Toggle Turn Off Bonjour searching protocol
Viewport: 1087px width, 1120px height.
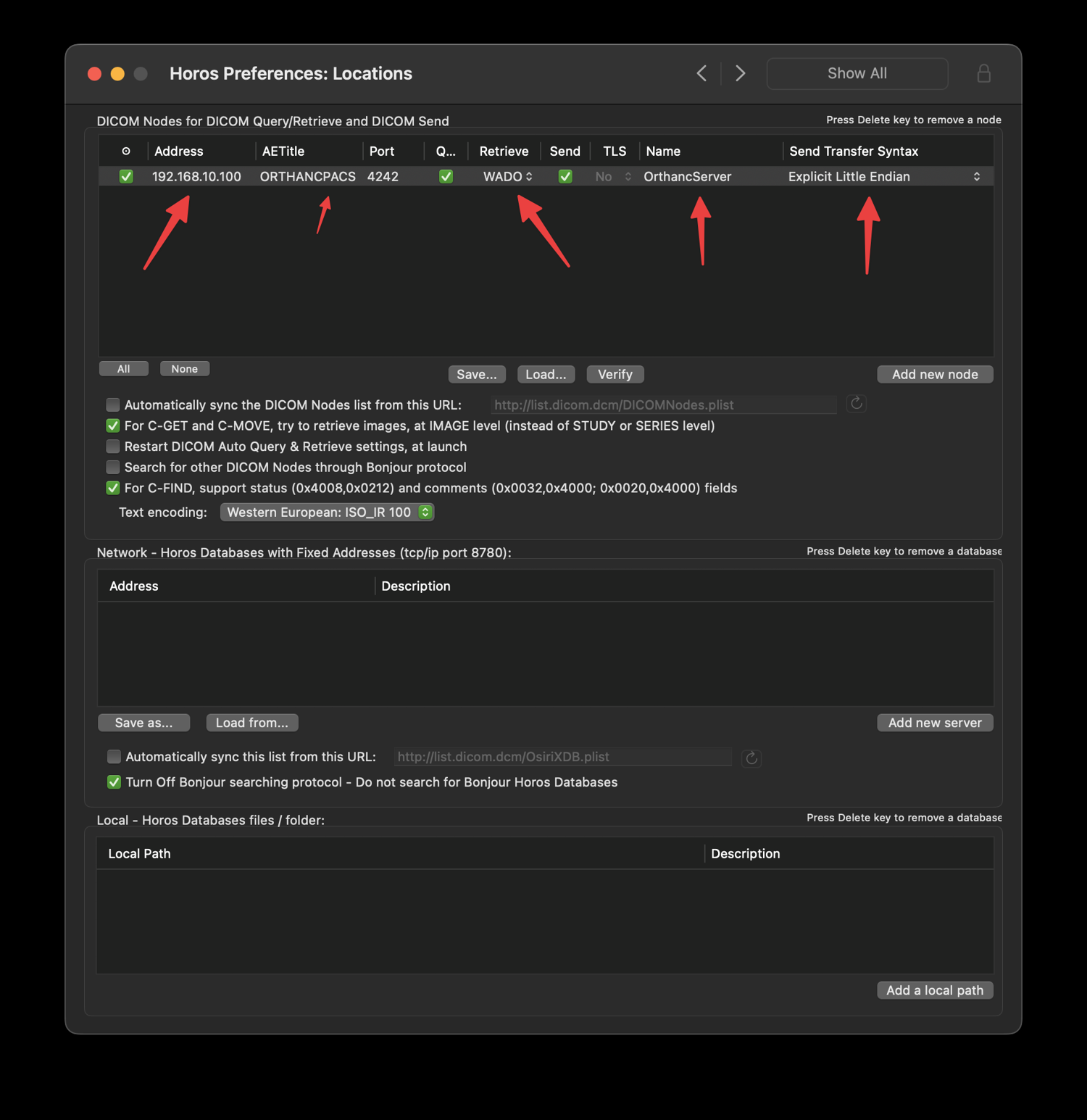click(x=114, y=782)
